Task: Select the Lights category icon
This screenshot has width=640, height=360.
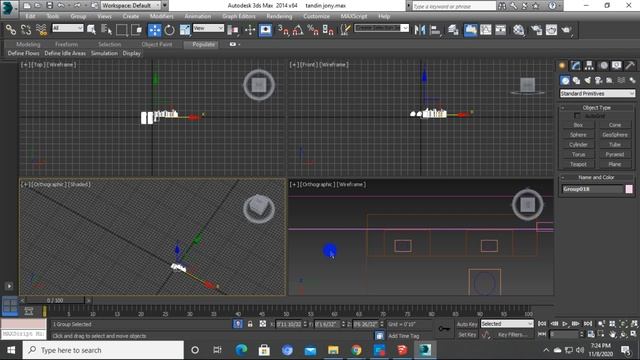Action: (x=587, y=80)
